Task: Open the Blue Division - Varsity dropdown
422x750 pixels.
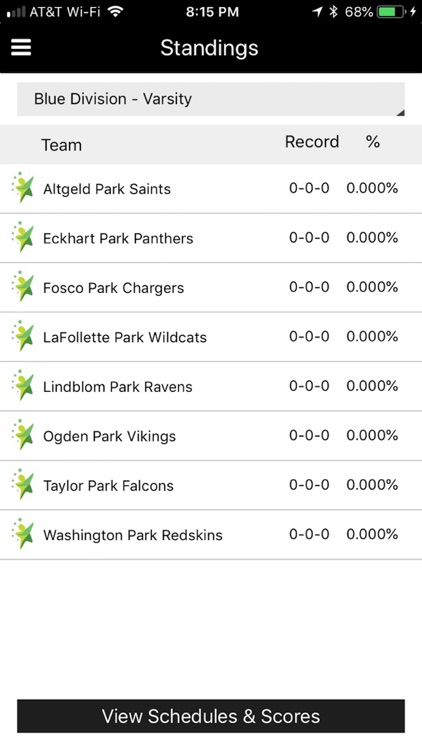Action: point(211,99)
